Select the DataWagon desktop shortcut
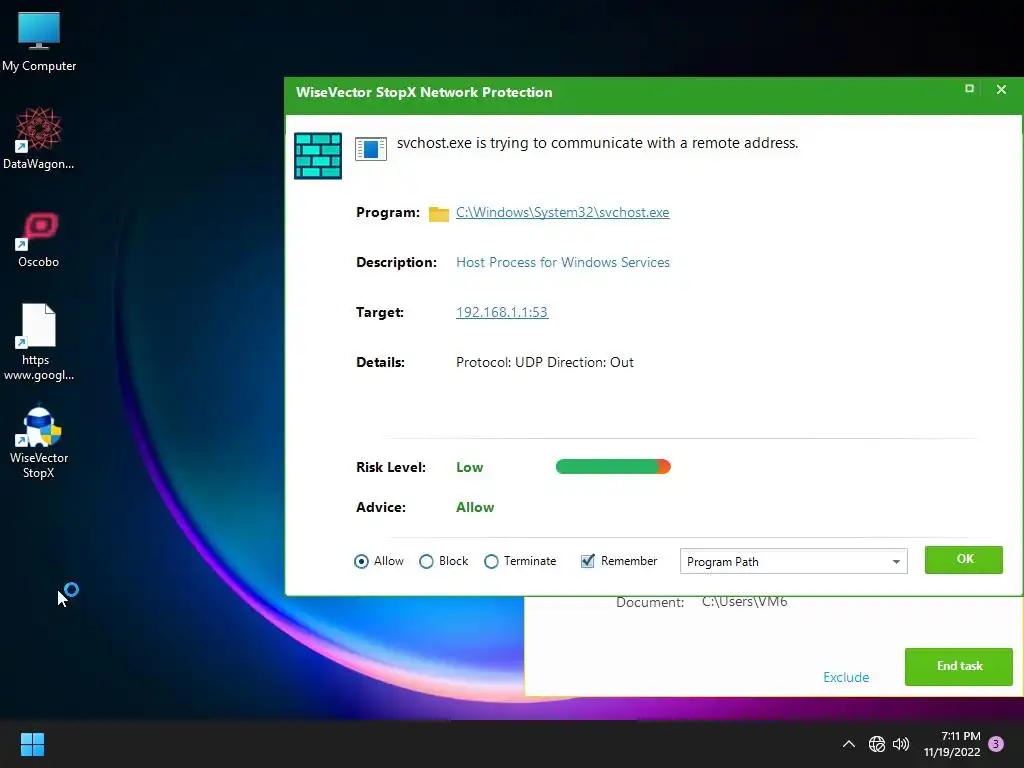This screenshot has width=1024, height=768. [39, 138]
